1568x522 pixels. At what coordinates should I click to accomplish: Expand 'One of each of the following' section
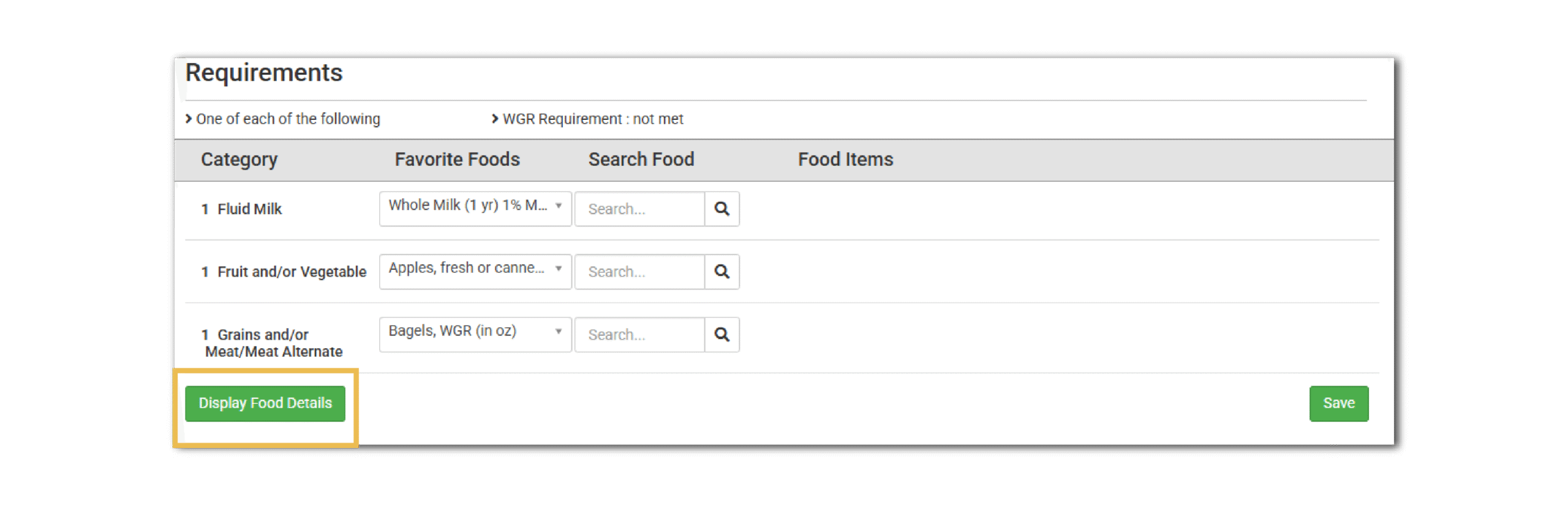[x=285, y=119]
